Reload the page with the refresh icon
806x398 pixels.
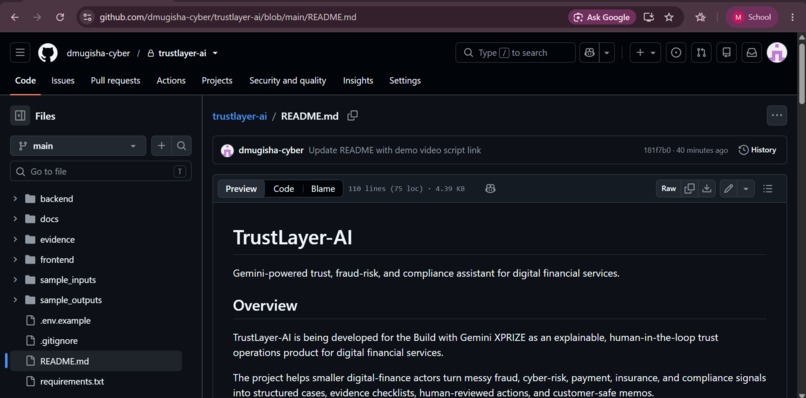[x=60, y=17]
